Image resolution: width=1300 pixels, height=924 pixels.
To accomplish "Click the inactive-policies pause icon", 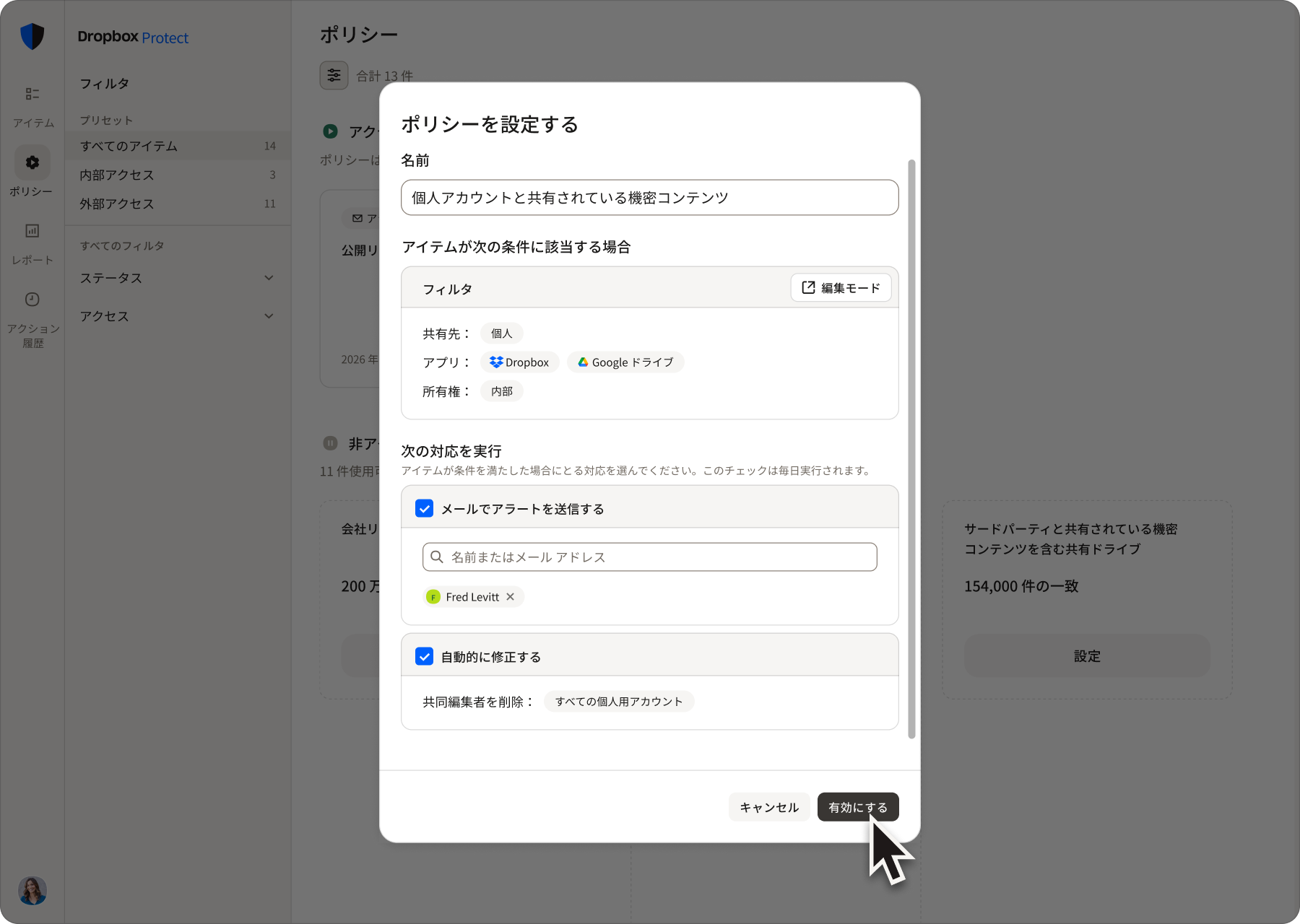I will pyautogui.click(x=330, y=443).
